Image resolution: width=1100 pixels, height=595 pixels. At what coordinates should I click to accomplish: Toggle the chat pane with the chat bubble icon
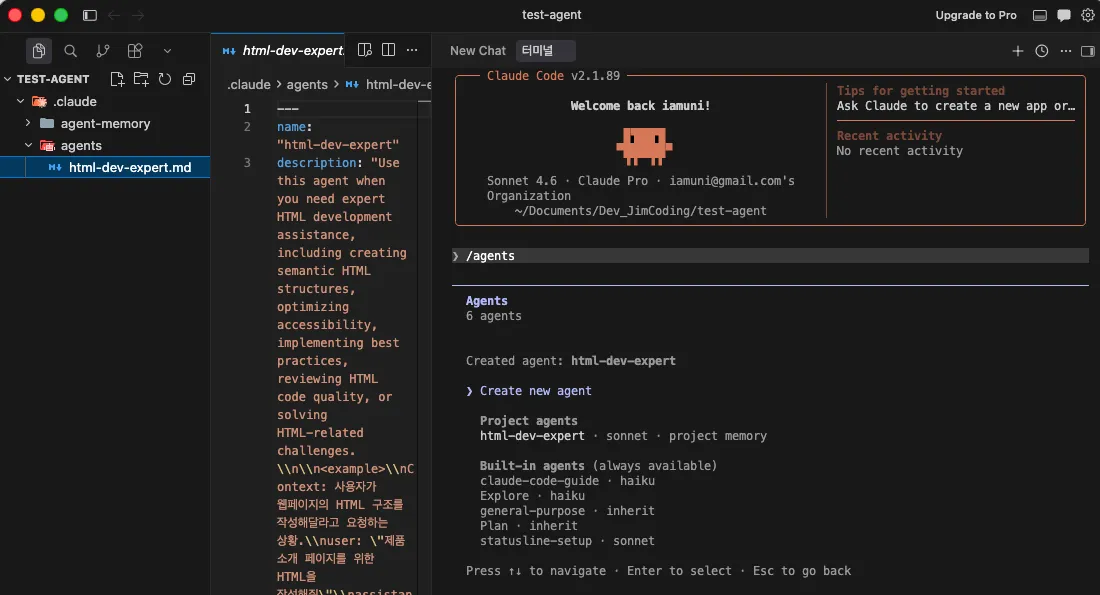pyautogui.click(x=1064, y=15)
